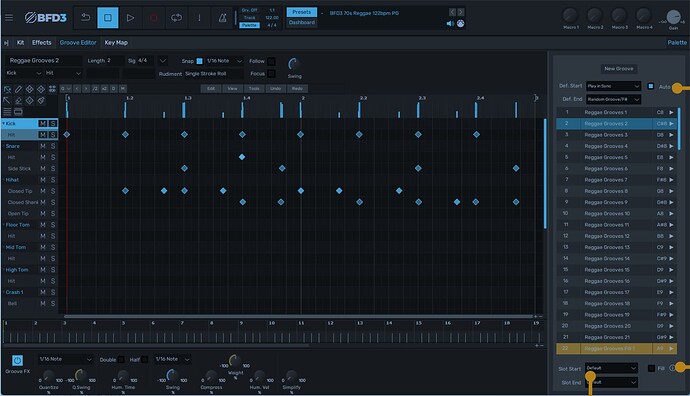Switch to the Kit tab
The width and height of the screenshot is (690, 396).
click(x=20, y=43)
